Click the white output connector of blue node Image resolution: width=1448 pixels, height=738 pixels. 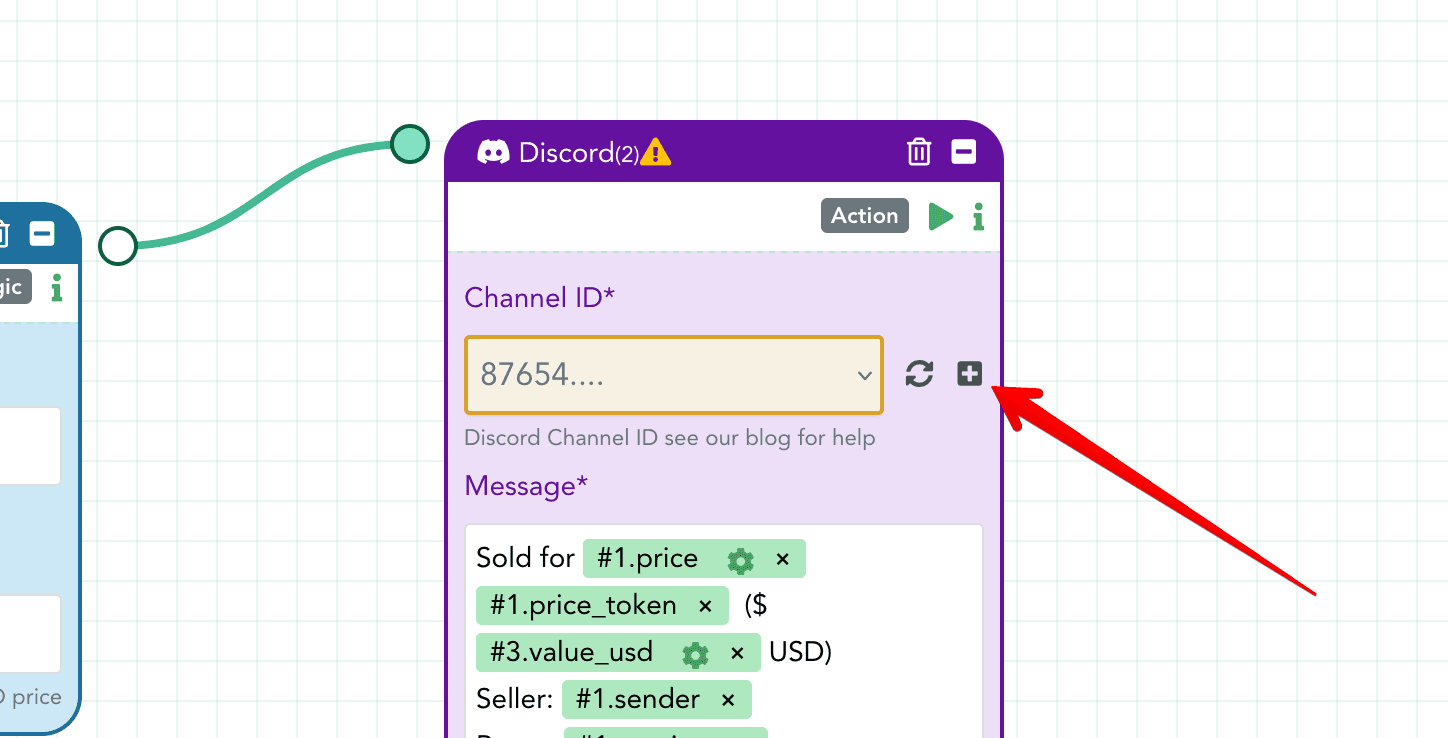tap(118, 245)
